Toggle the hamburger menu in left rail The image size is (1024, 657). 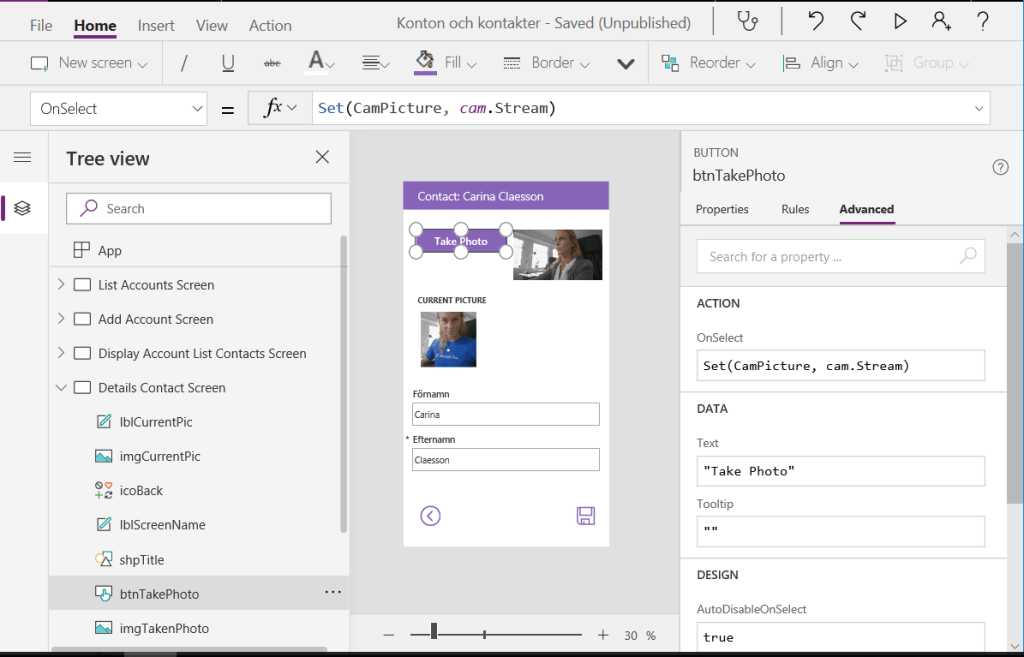point(22,158)
